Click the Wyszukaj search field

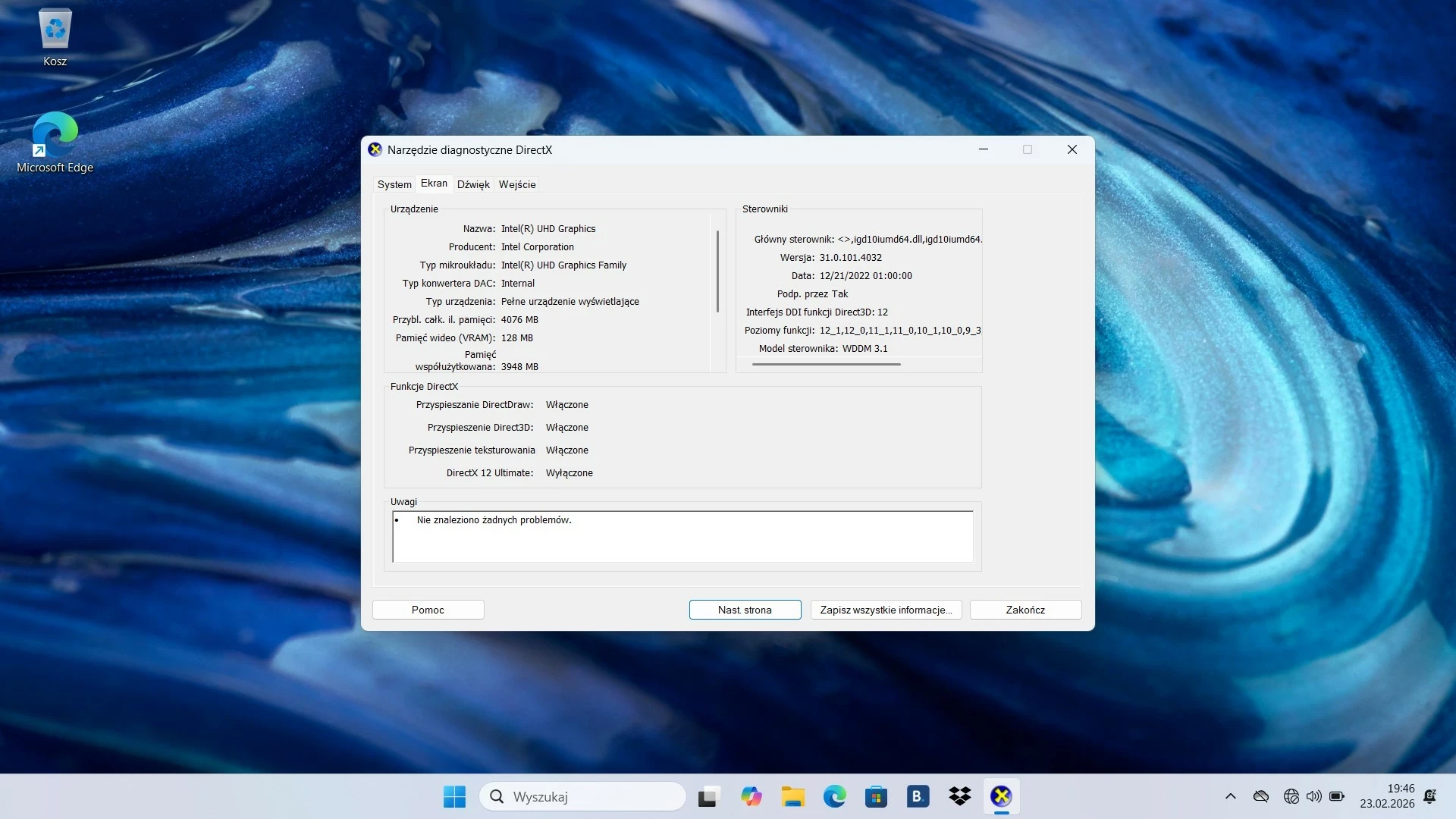[x=582, y=796]
